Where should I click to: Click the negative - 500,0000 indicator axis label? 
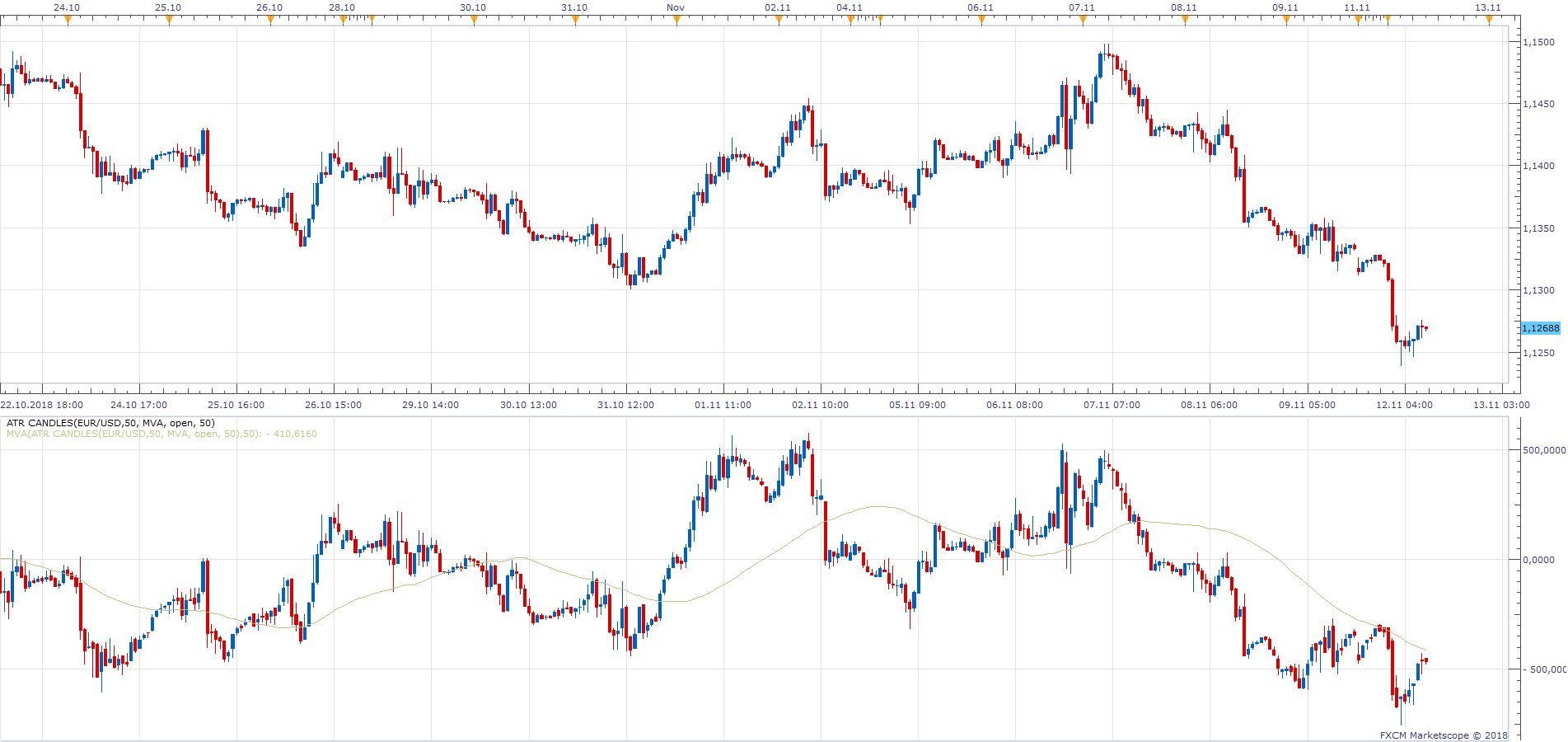(1544, 669)
